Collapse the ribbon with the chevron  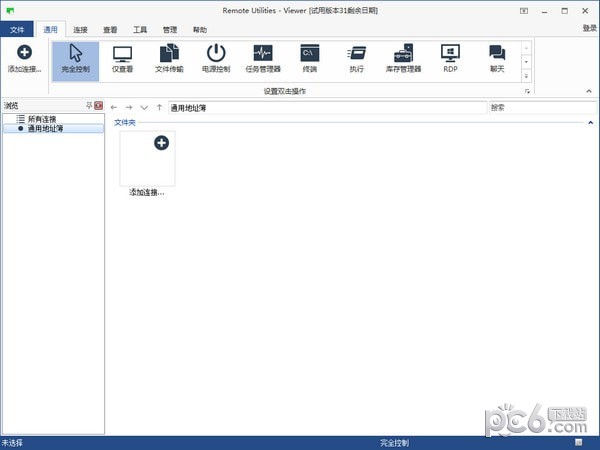pyautogui.click(x=589, y=91)
